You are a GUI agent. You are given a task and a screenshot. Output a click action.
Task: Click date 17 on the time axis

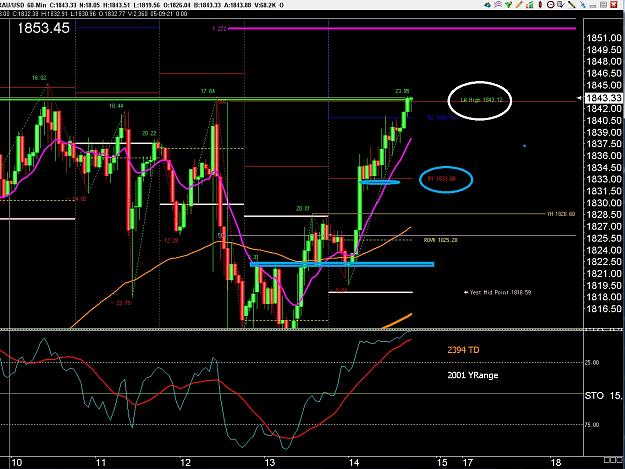coord(467,463)
